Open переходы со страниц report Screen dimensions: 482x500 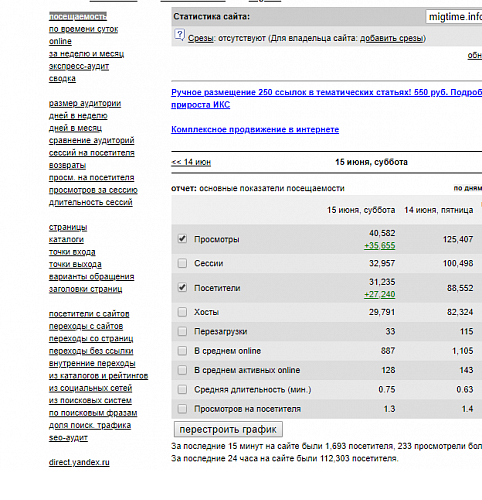pyautogui.click(x=91, y=338)
